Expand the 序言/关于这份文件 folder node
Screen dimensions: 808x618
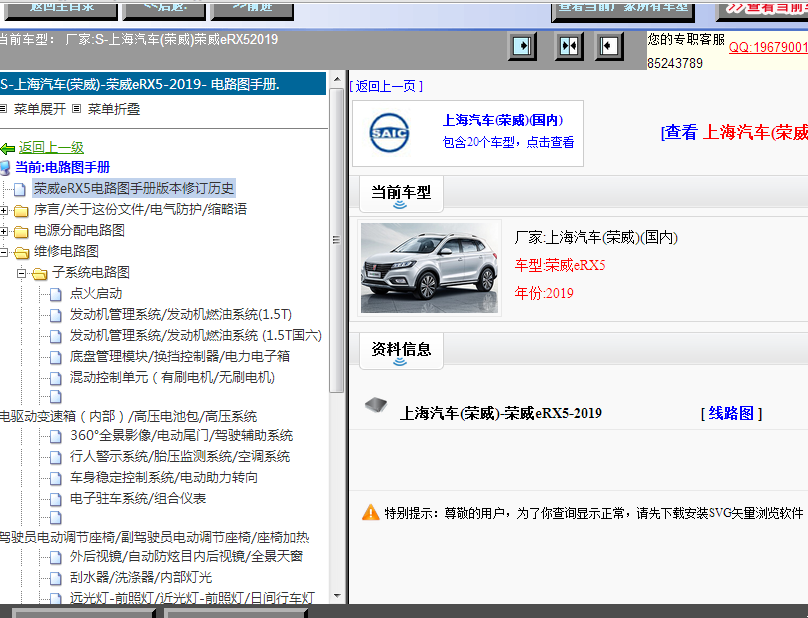4,210
